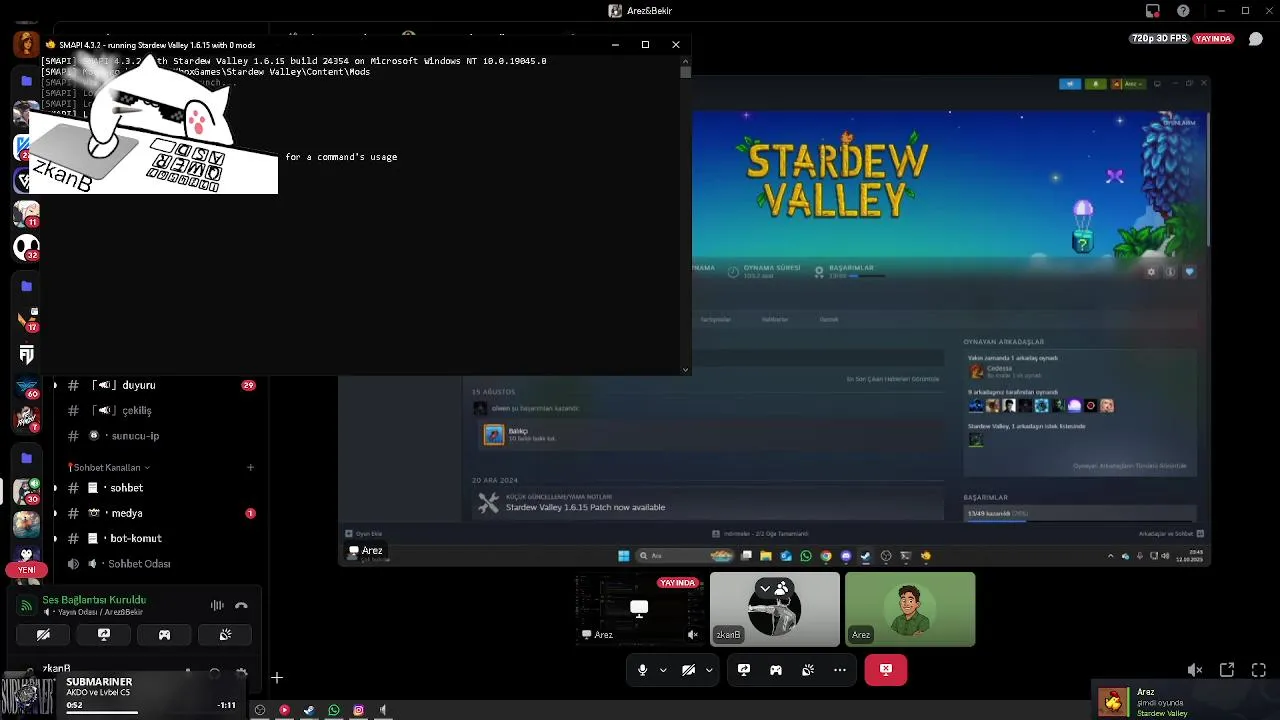Open the soundboard from call bar
Screen dimensions: 1280x720
coord(808,670)
